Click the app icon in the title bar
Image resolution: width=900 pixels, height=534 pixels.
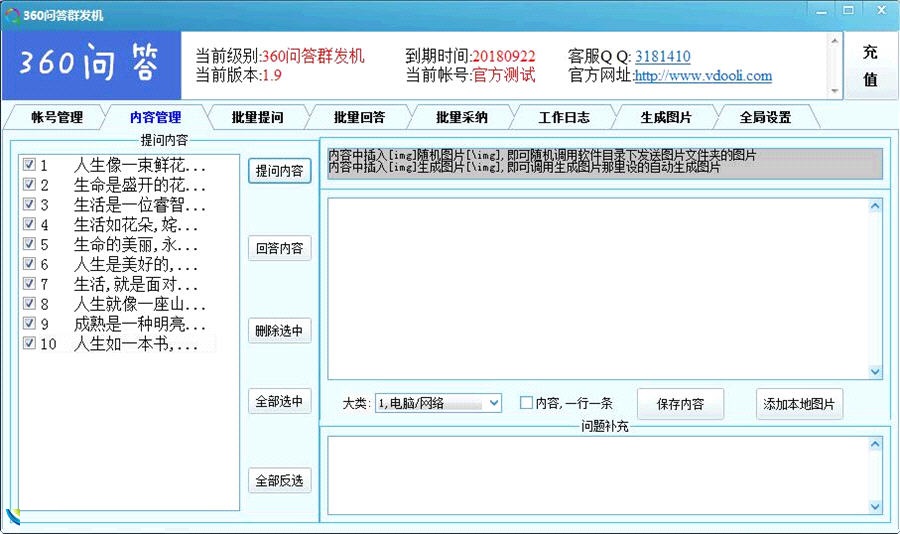point(13,15)
